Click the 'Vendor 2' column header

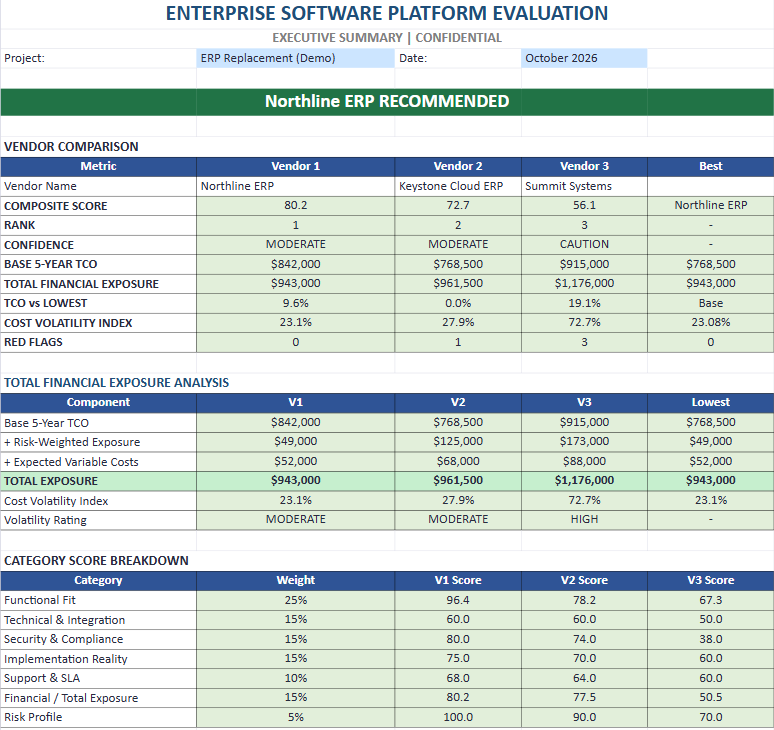coord(458,166)
